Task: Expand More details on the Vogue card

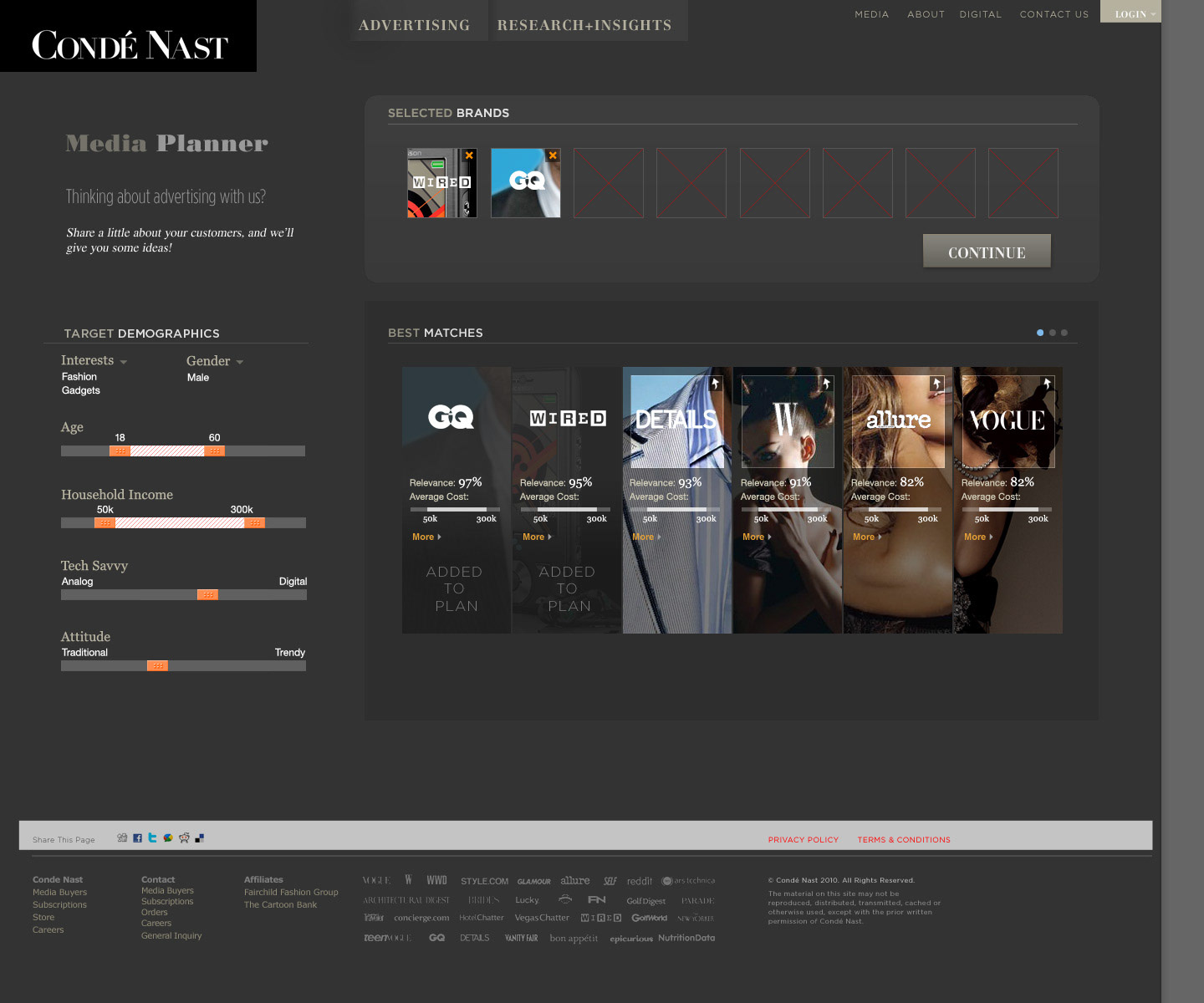Action: (x=978, y=537)
